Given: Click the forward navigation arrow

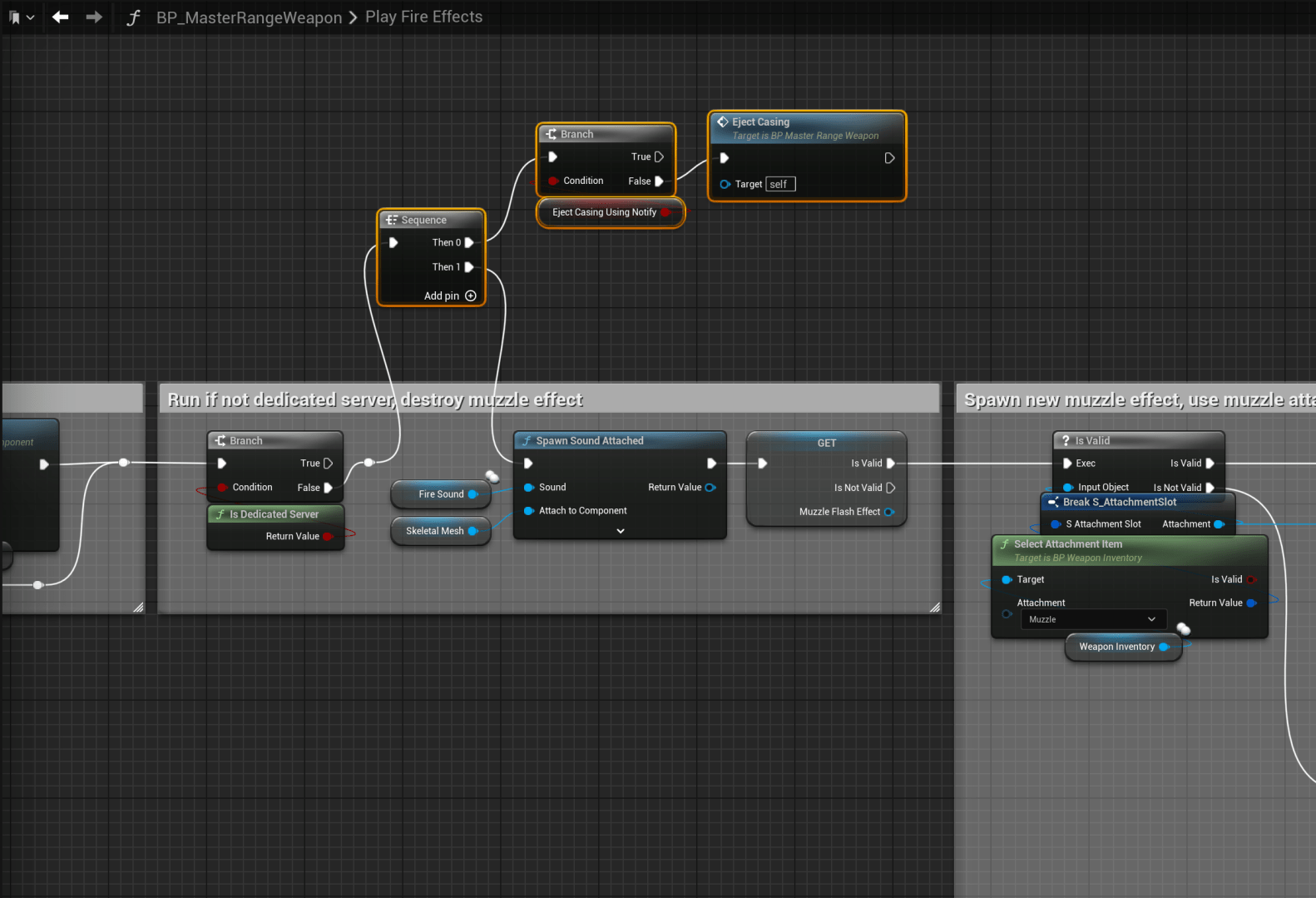Looking at the screenshot, I should click(x=94, y=17).
